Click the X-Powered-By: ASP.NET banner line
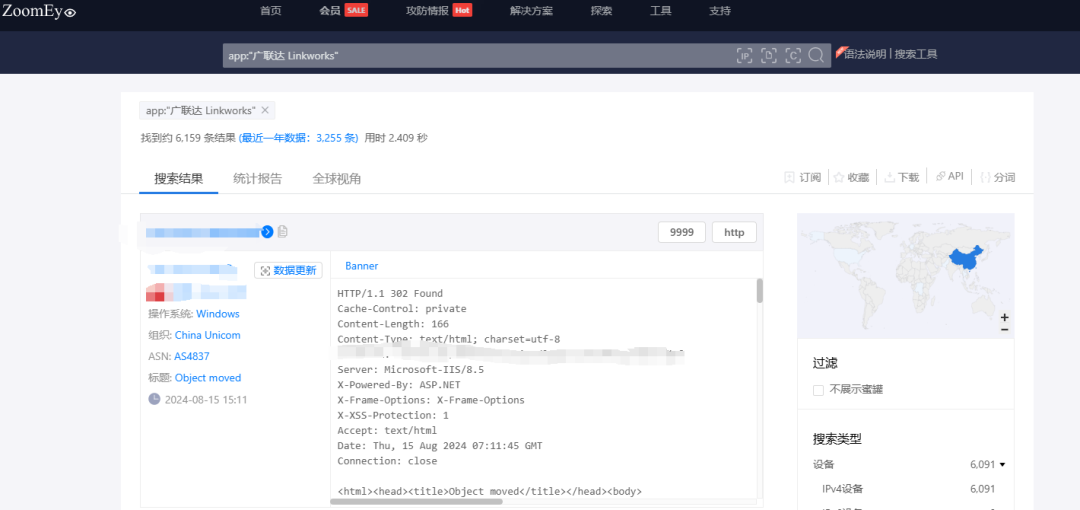The height and width of the screenshot is (510, 1080). click(x=399, y=385)
